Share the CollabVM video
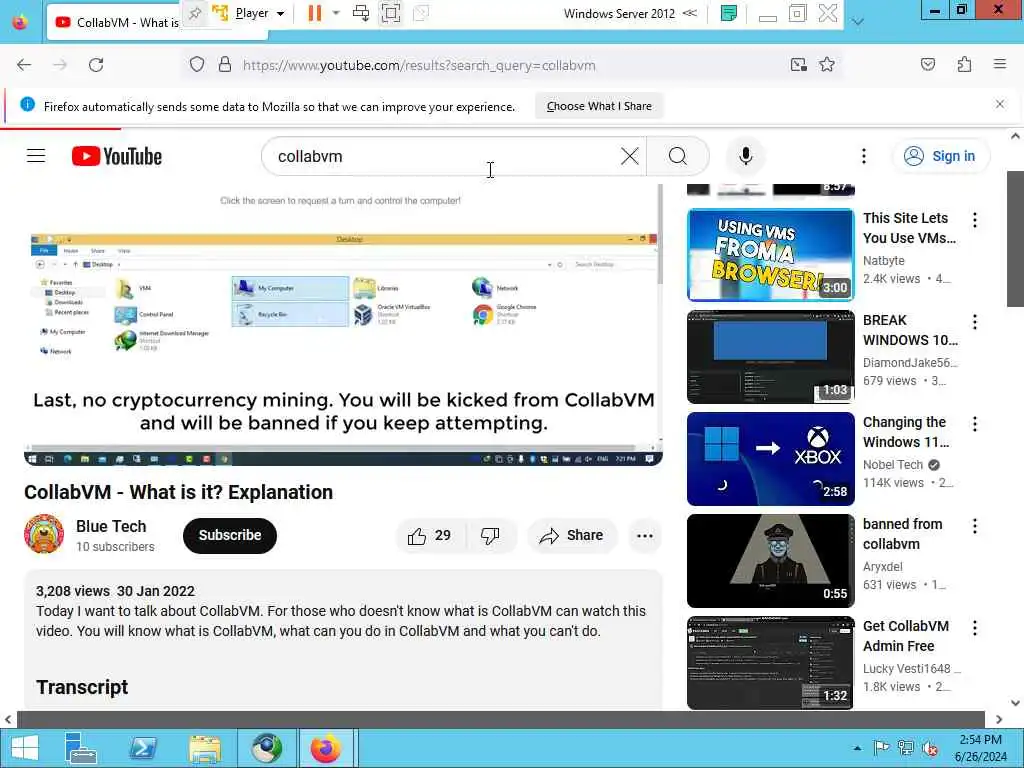1024x768 pixels. click(x=571, y=536)
